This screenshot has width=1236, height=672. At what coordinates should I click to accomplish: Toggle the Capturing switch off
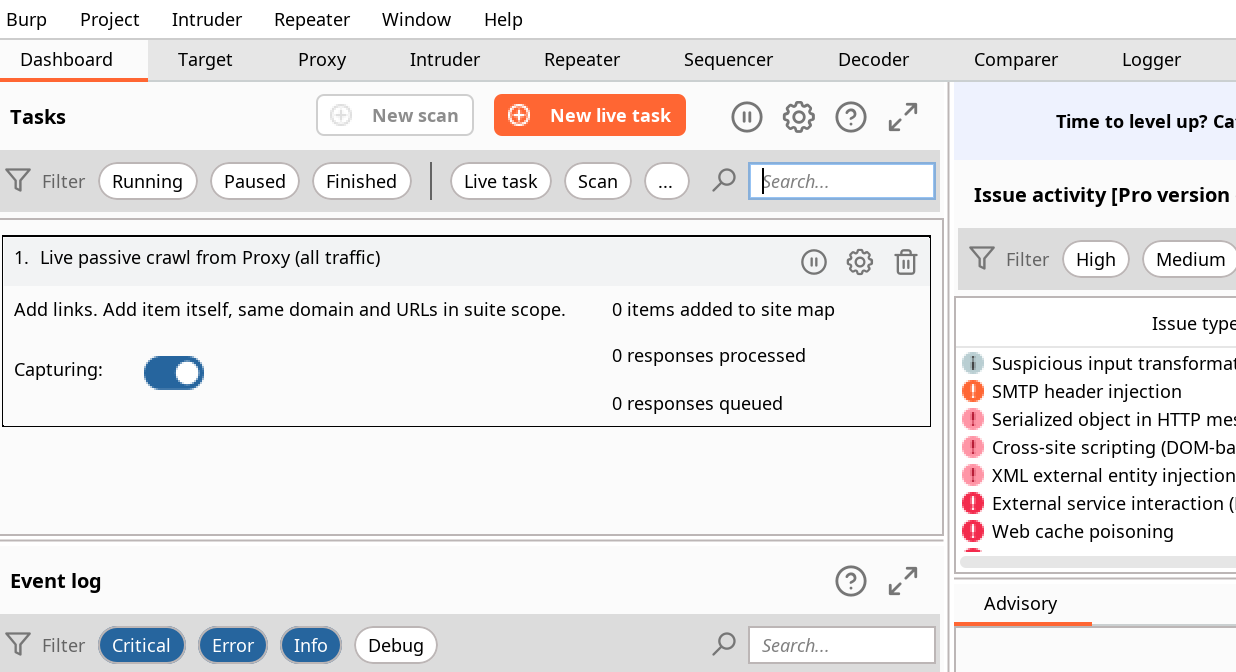point(174,373)
